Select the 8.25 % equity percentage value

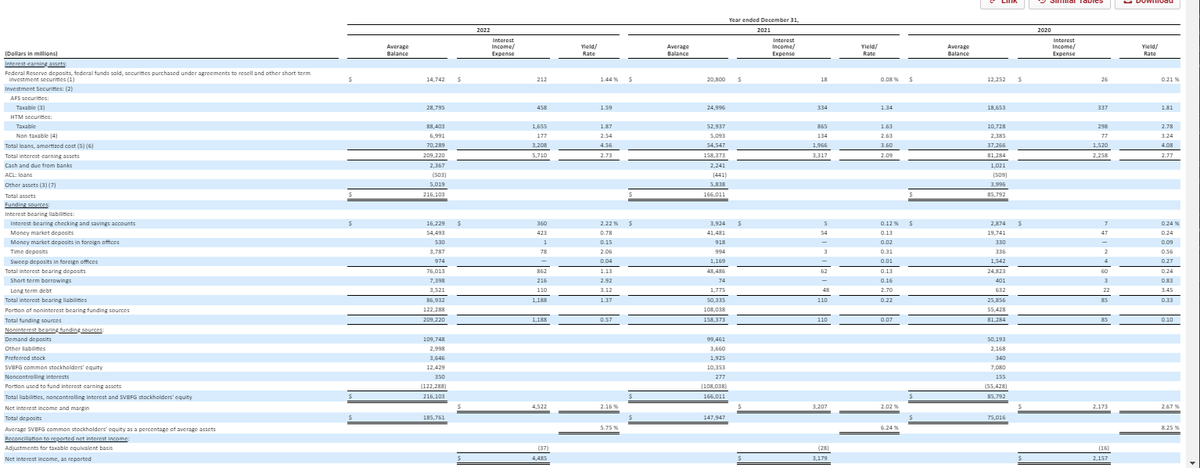coord(1171,427)
